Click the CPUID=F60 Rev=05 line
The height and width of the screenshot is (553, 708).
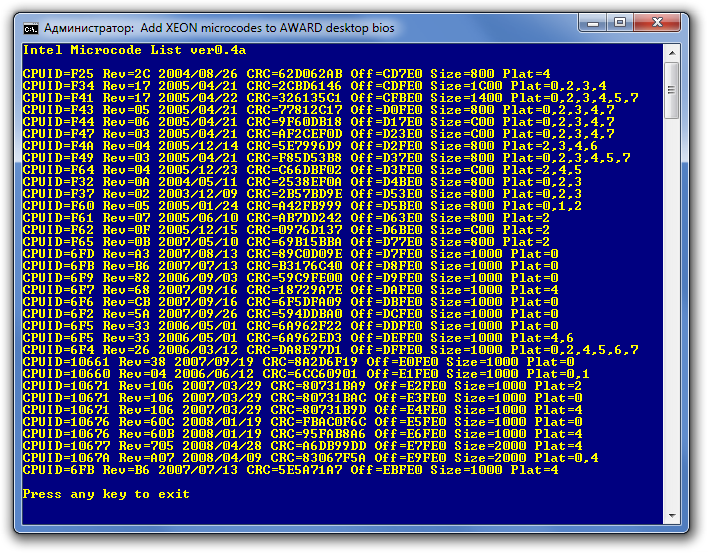click(302, 206)
